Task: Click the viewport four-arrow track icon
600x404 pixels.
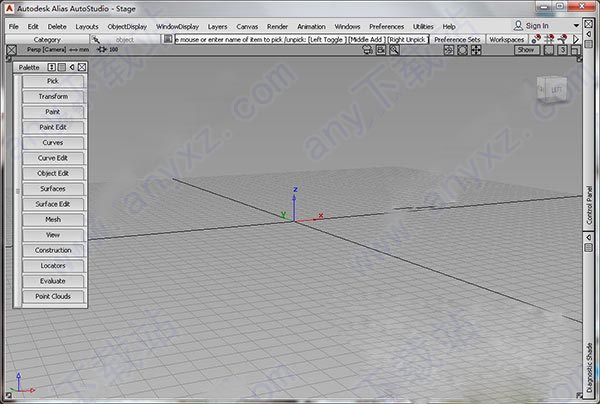Action: click(476, 50)
